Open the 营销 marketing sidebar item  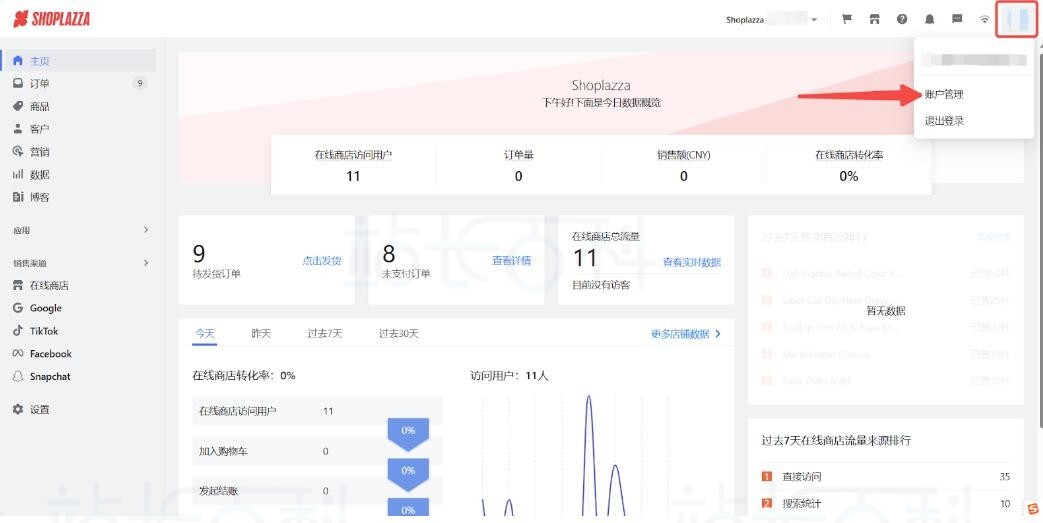[x=78, y=152]
